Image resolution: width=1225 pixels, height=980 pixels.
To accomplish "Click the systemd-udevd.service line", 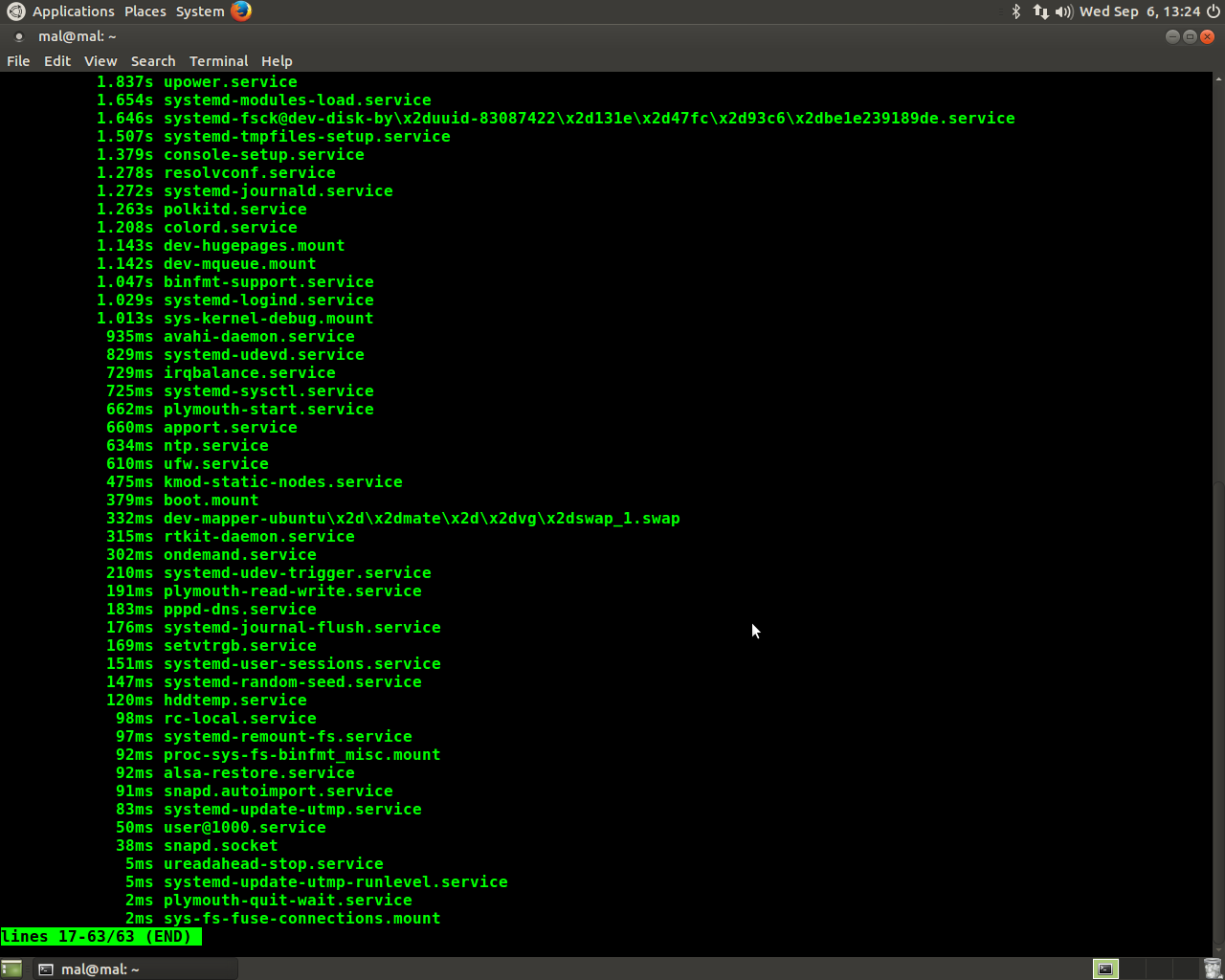I will coord(234,355).
